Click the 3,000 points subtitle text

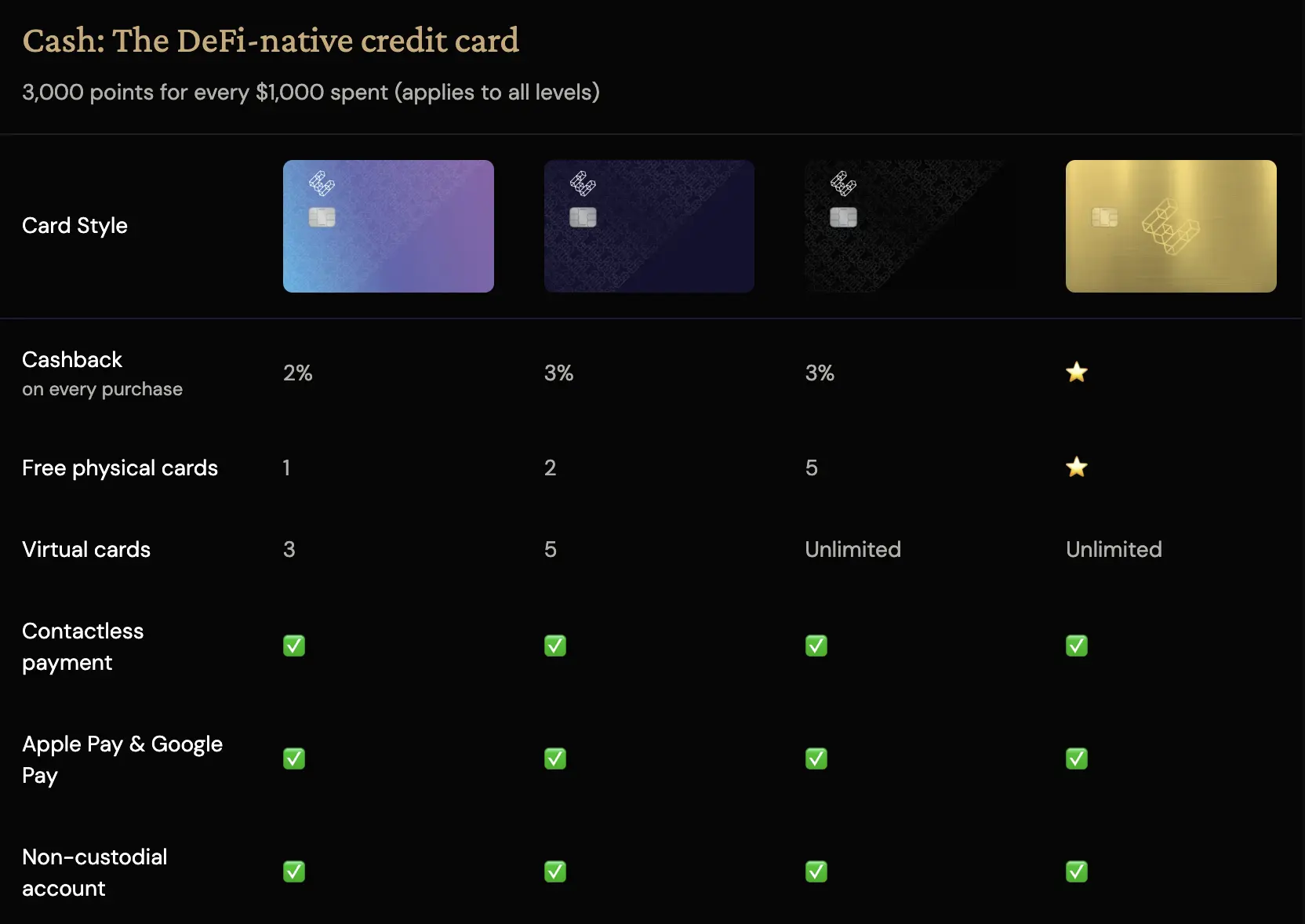[311, 93]
